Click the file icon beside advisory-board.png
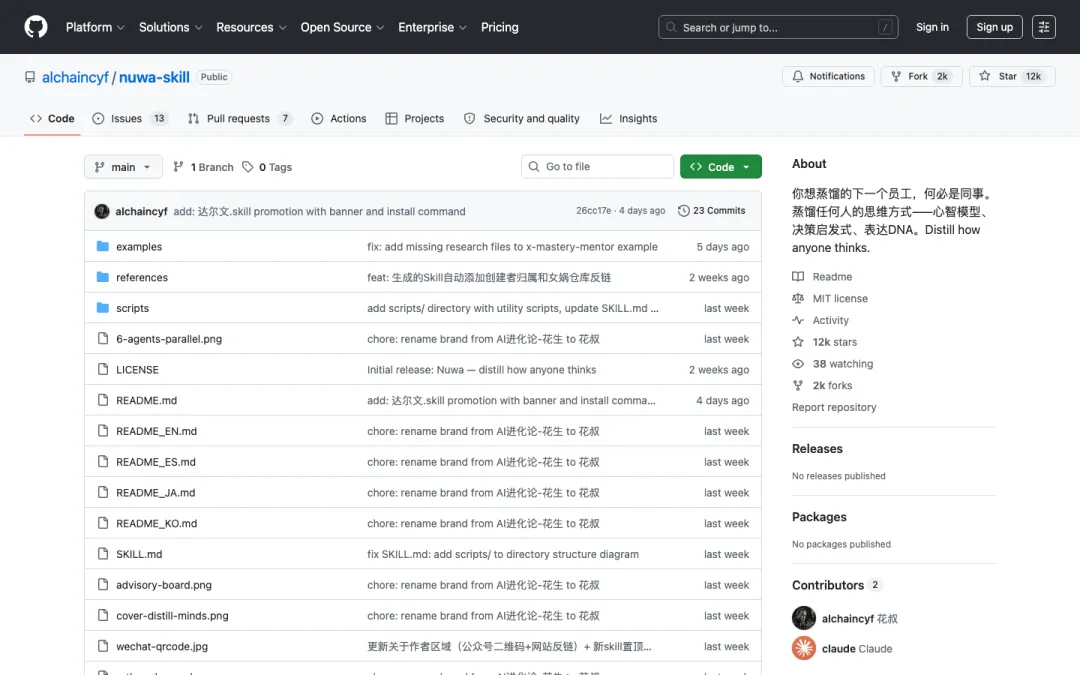 (103, 585)
